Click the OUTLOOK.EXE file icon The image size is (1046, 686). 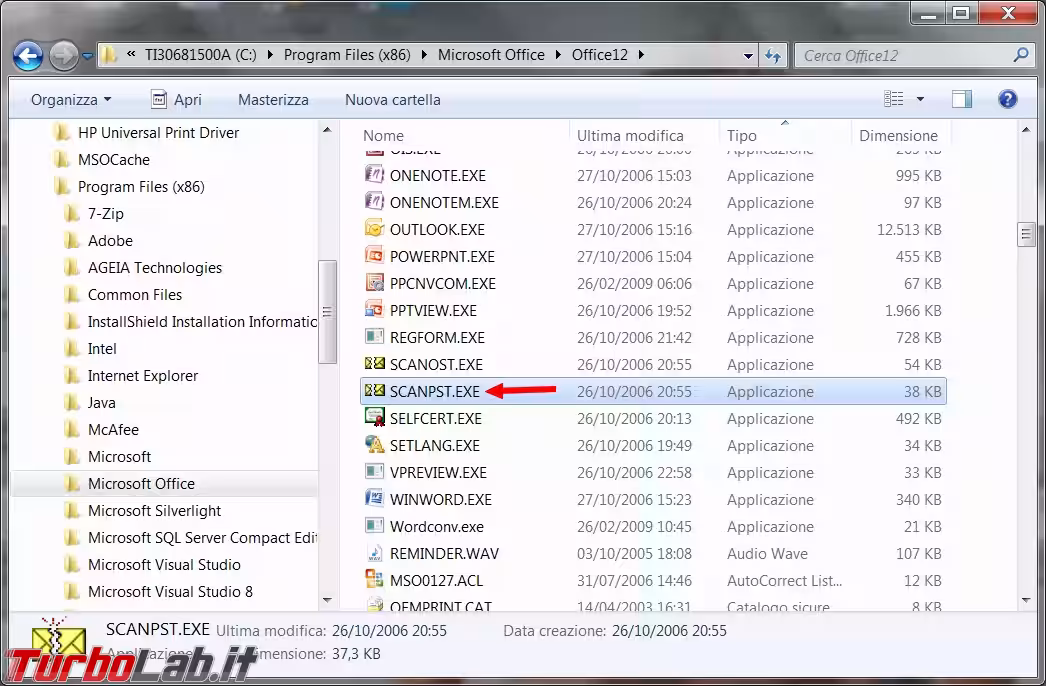[374, 229]
